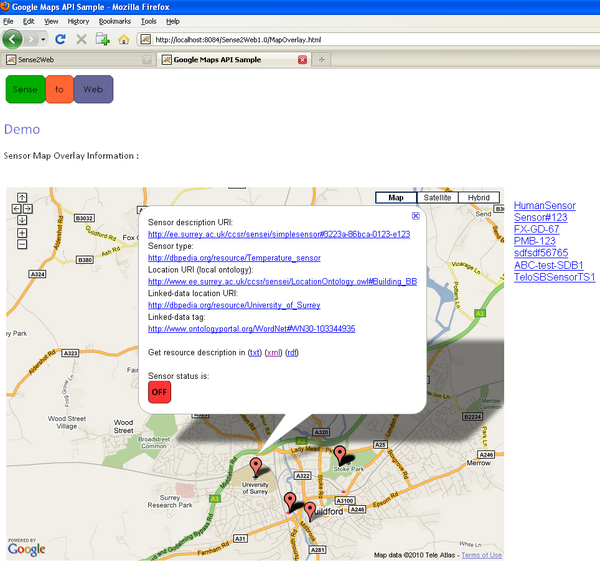Viewport: 600px width, 573px height.
Task: Click the HumanSensor link
Action: coord(545,206)
